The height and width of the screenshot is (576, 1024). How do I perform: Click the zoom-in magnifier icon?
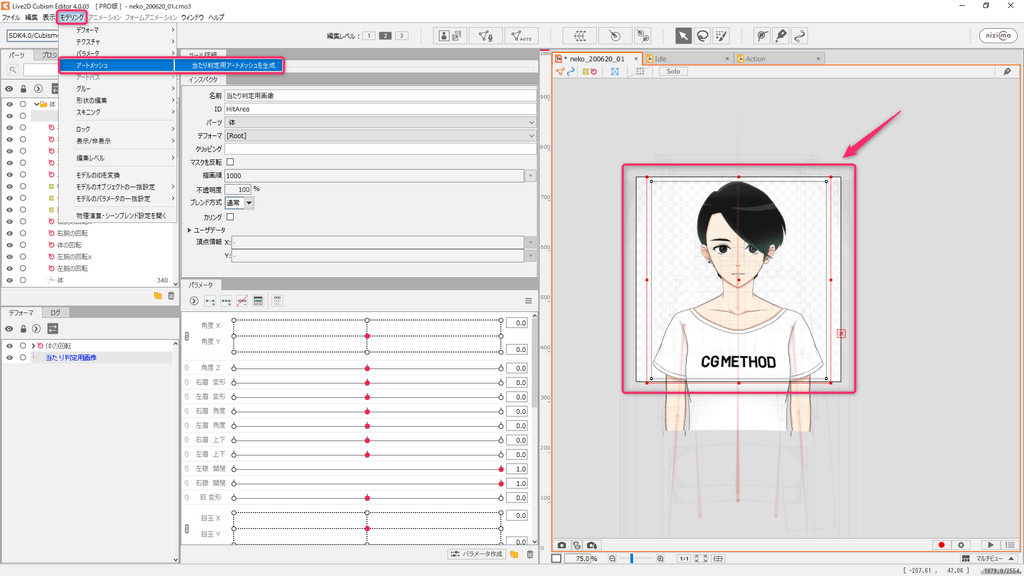pyautogui.click(x=661, y=558)
